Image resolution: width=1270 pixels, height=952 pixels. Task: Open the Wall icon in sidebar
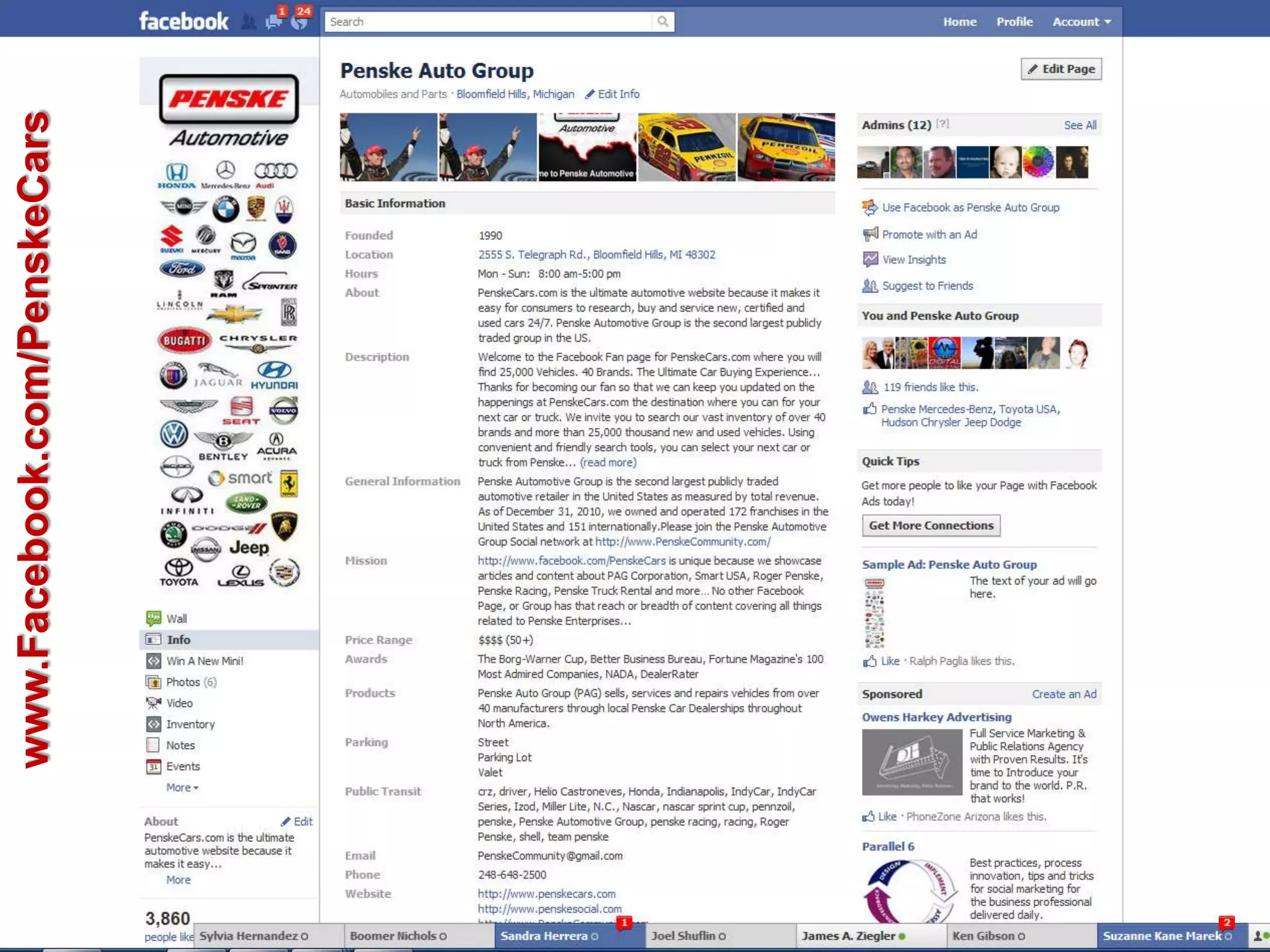tap(153, 618)
